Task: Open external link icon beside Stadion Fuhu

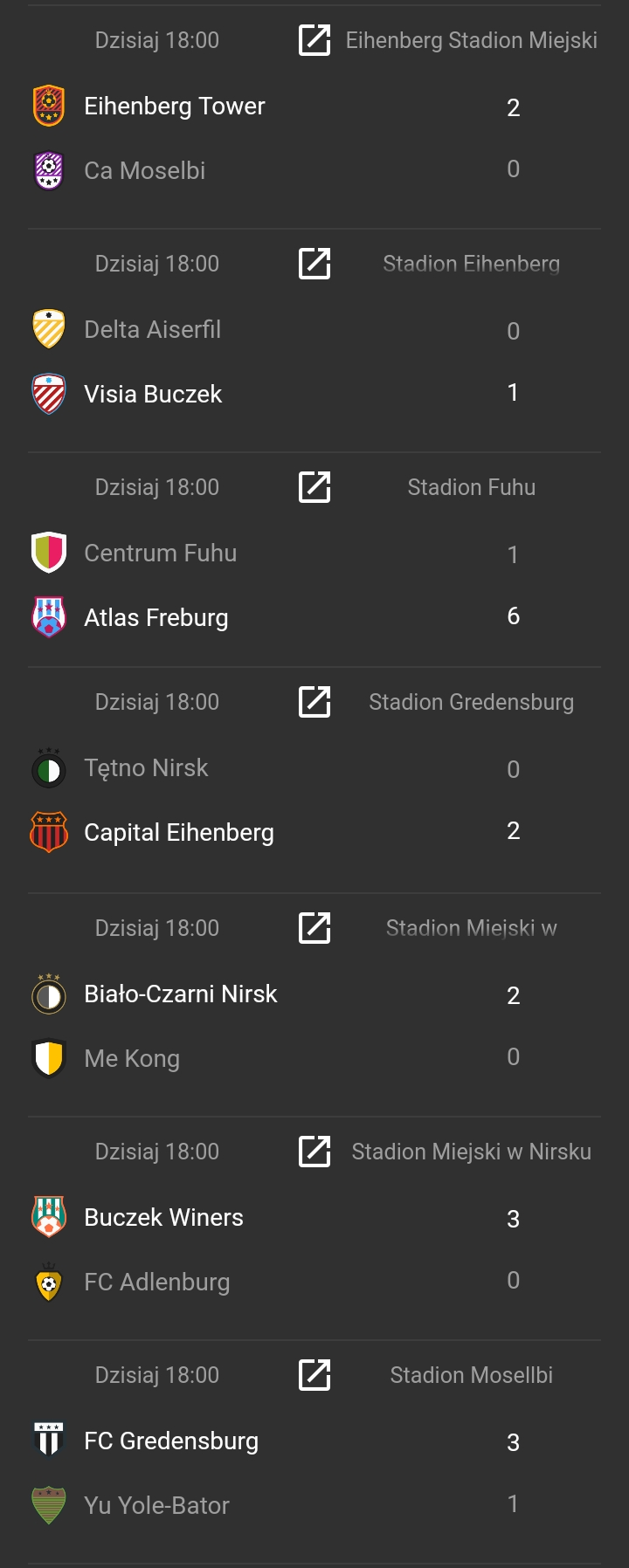Action: coord(314,487)
